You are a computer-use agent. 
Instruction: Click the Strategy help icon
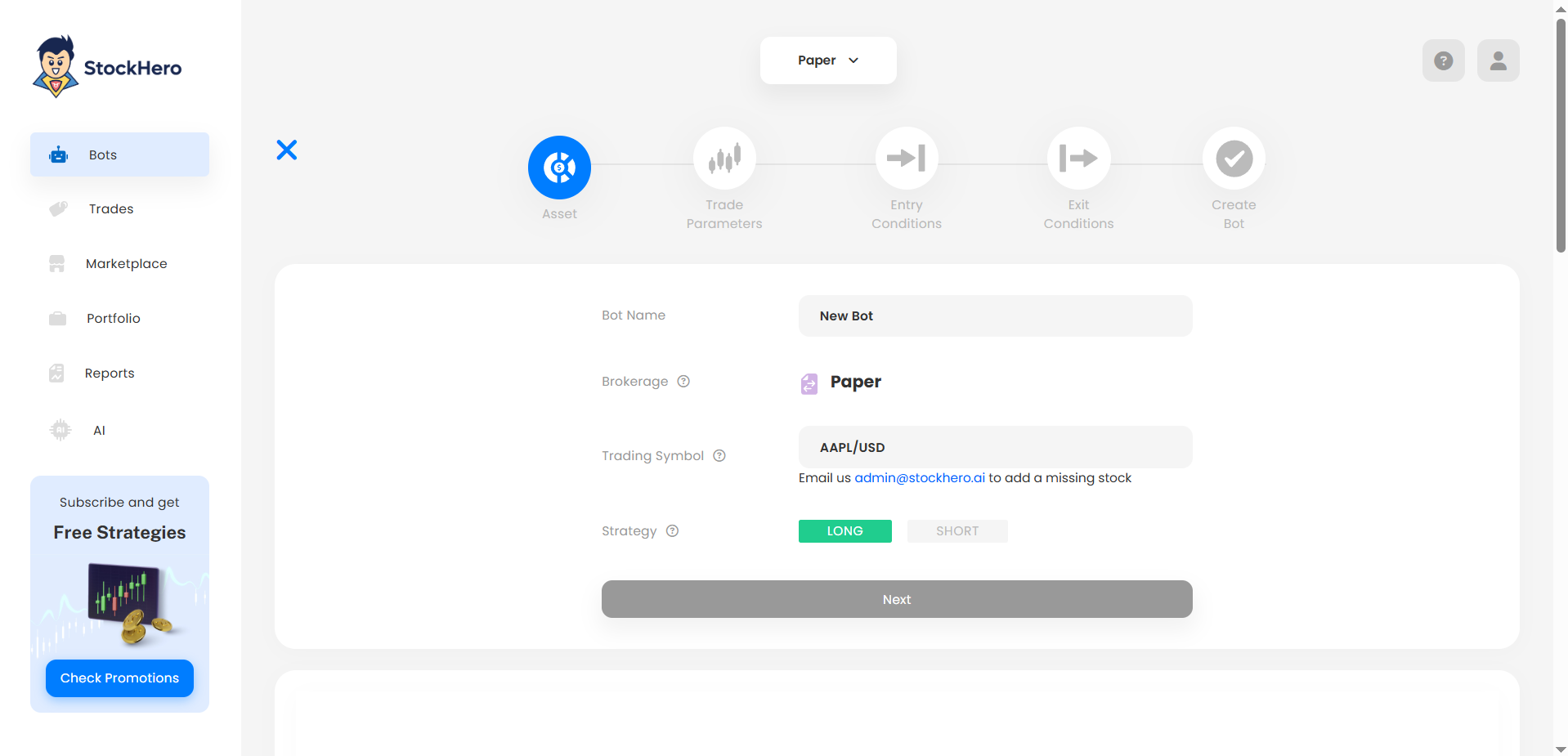[x=672, y=530]
